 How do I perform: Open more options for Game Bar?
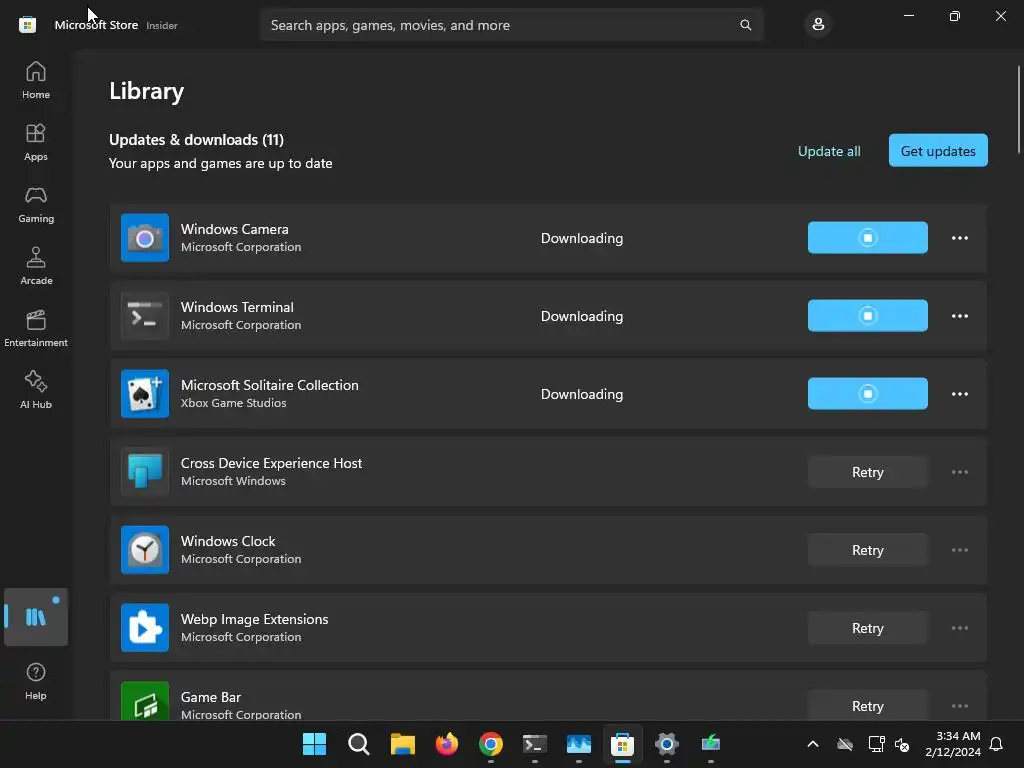click(959, 706)
